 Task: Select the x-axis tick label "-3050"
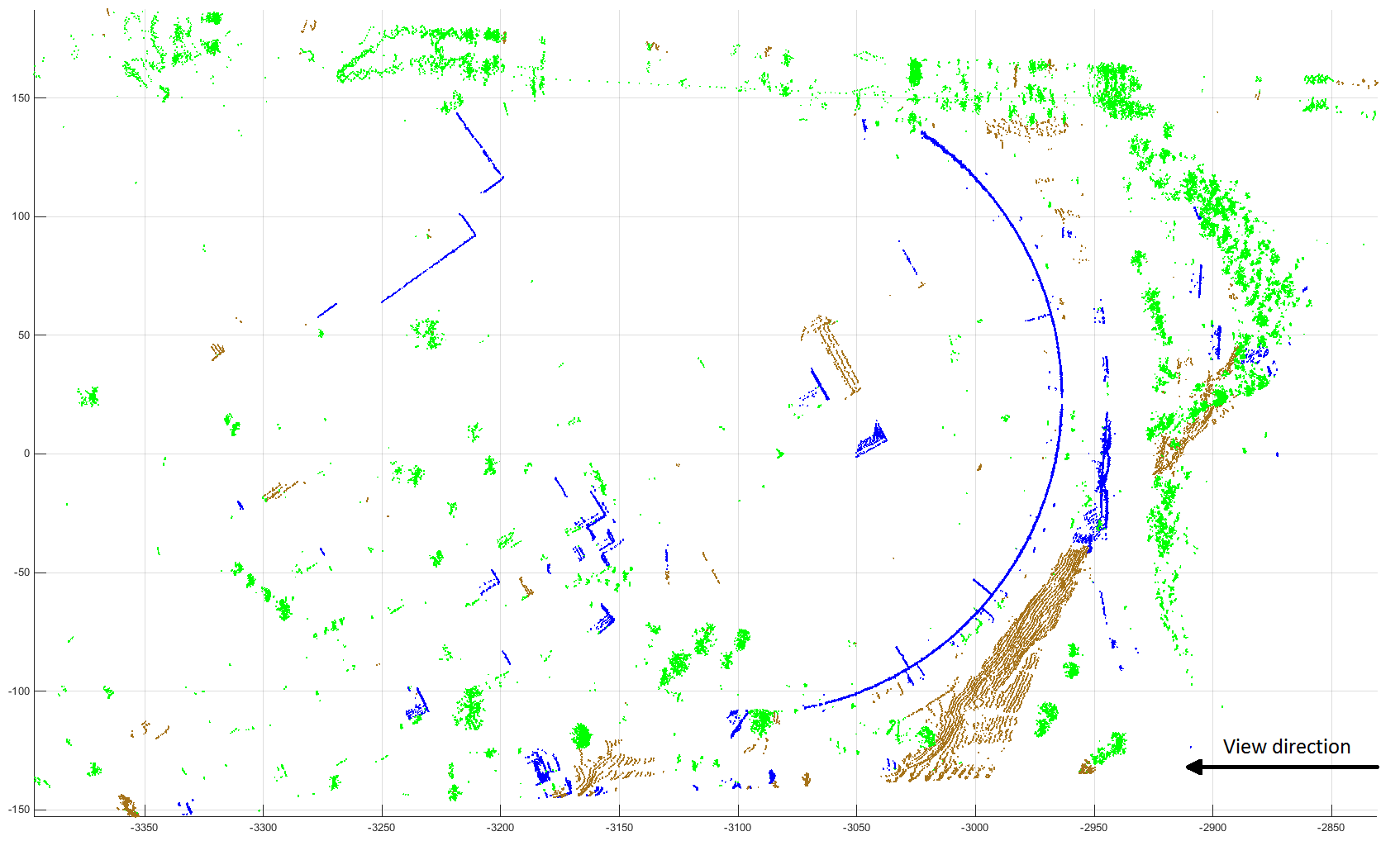point(856,828)
